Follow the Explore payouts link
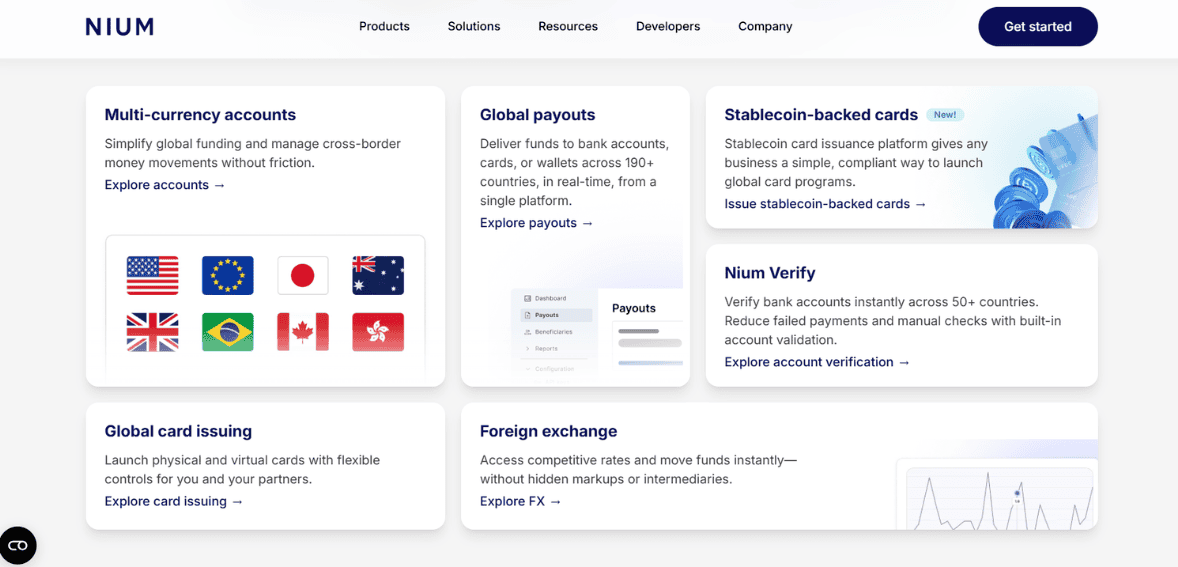Viewport: 1178px width, 567px height. point(536,223)
